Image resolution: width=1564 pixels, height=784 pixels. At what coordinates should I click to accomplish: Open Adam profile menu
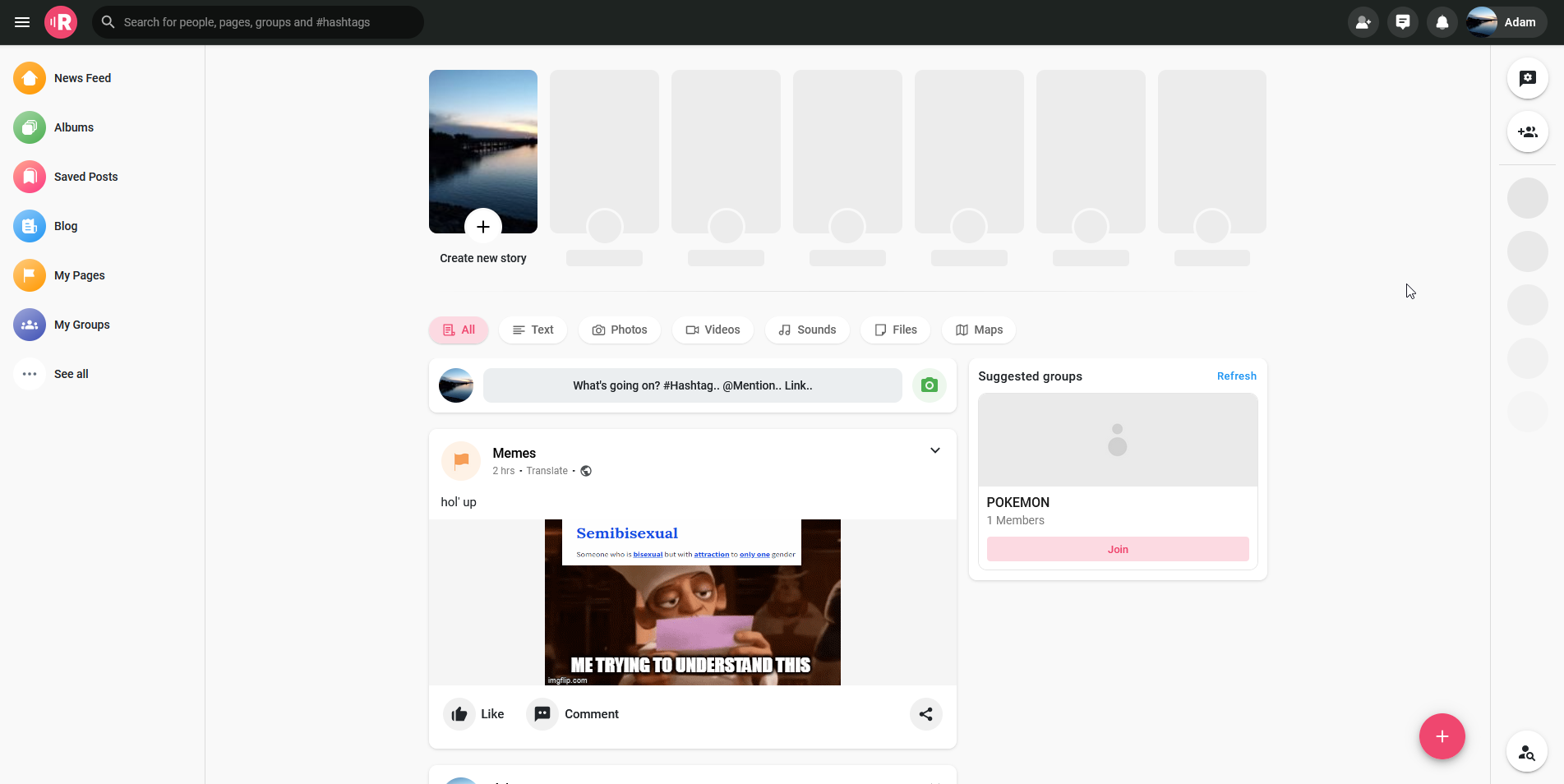click(x=1506, y=22)
